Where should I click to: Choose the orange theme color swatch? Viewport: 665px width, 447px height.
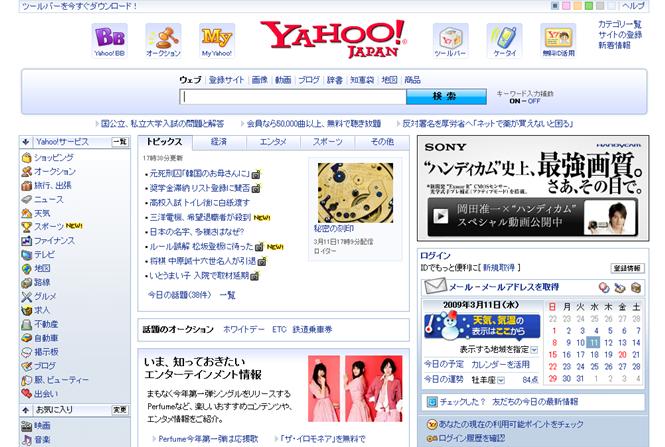577,6
